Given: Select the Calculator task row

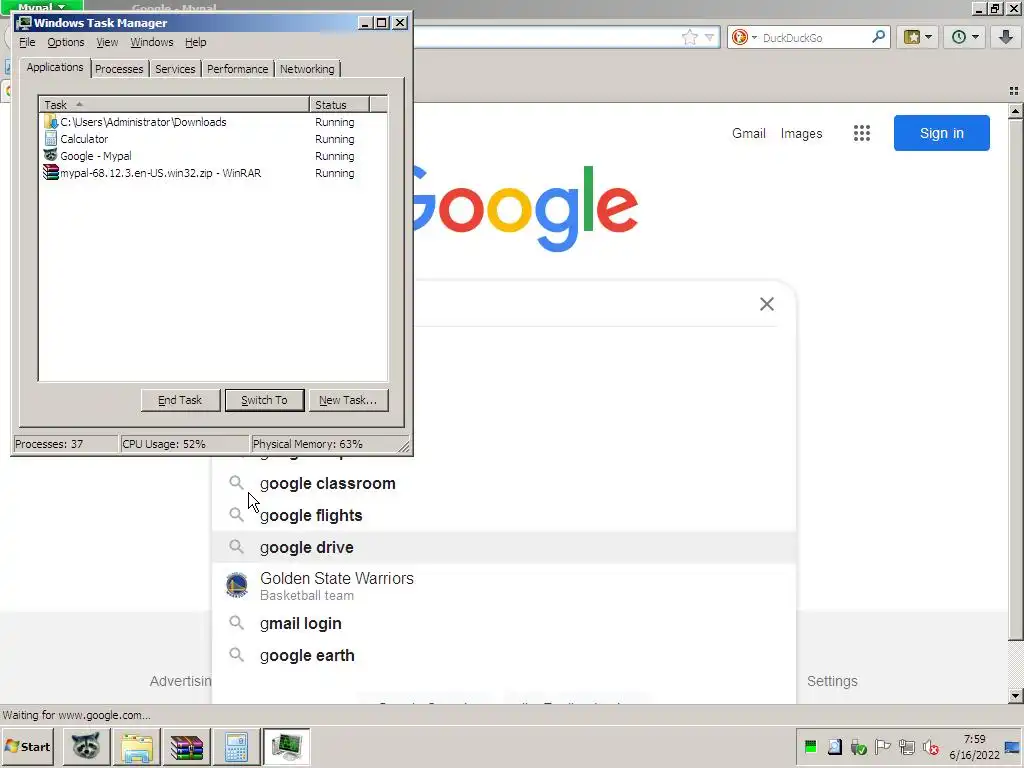Looking at the screenshot, I should pyautogui.click(x=213, y=139).
